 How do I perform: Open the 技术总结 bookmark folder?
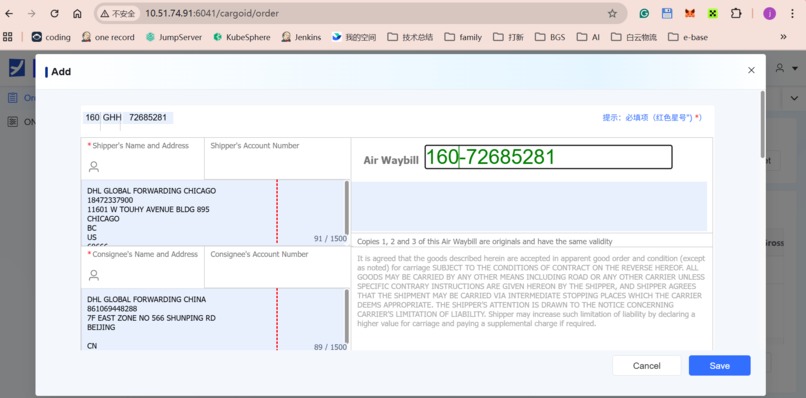point(410,37)
